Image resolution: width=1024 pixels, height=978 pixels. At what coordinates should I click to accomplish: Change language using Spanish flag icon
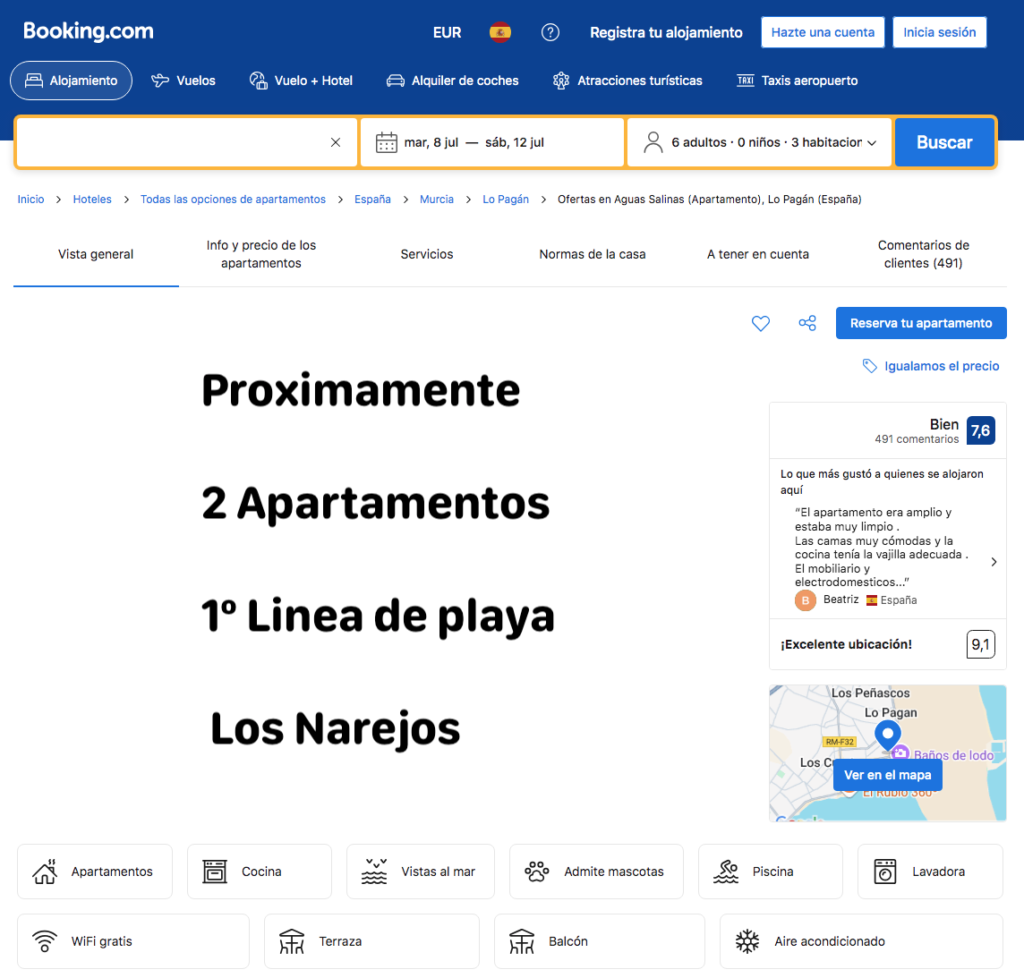pos(500,32)
